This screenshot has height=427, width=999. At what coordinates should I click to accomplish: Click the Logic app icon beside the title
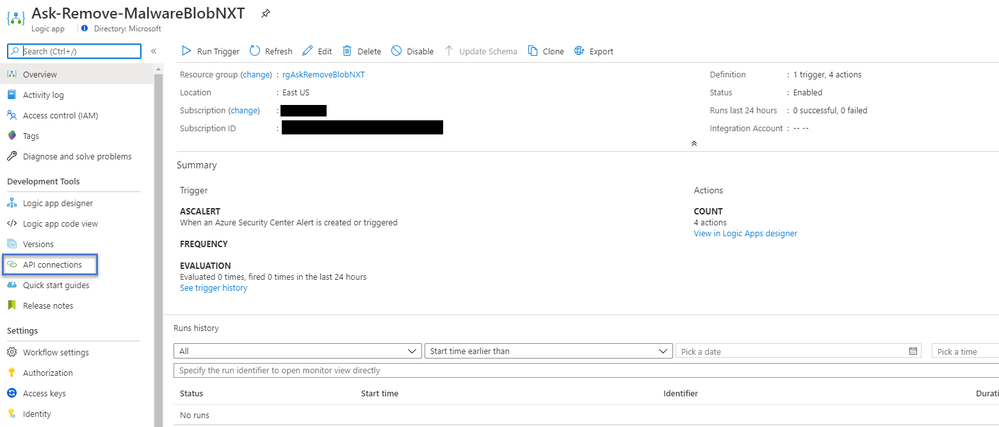pos(15,18)
